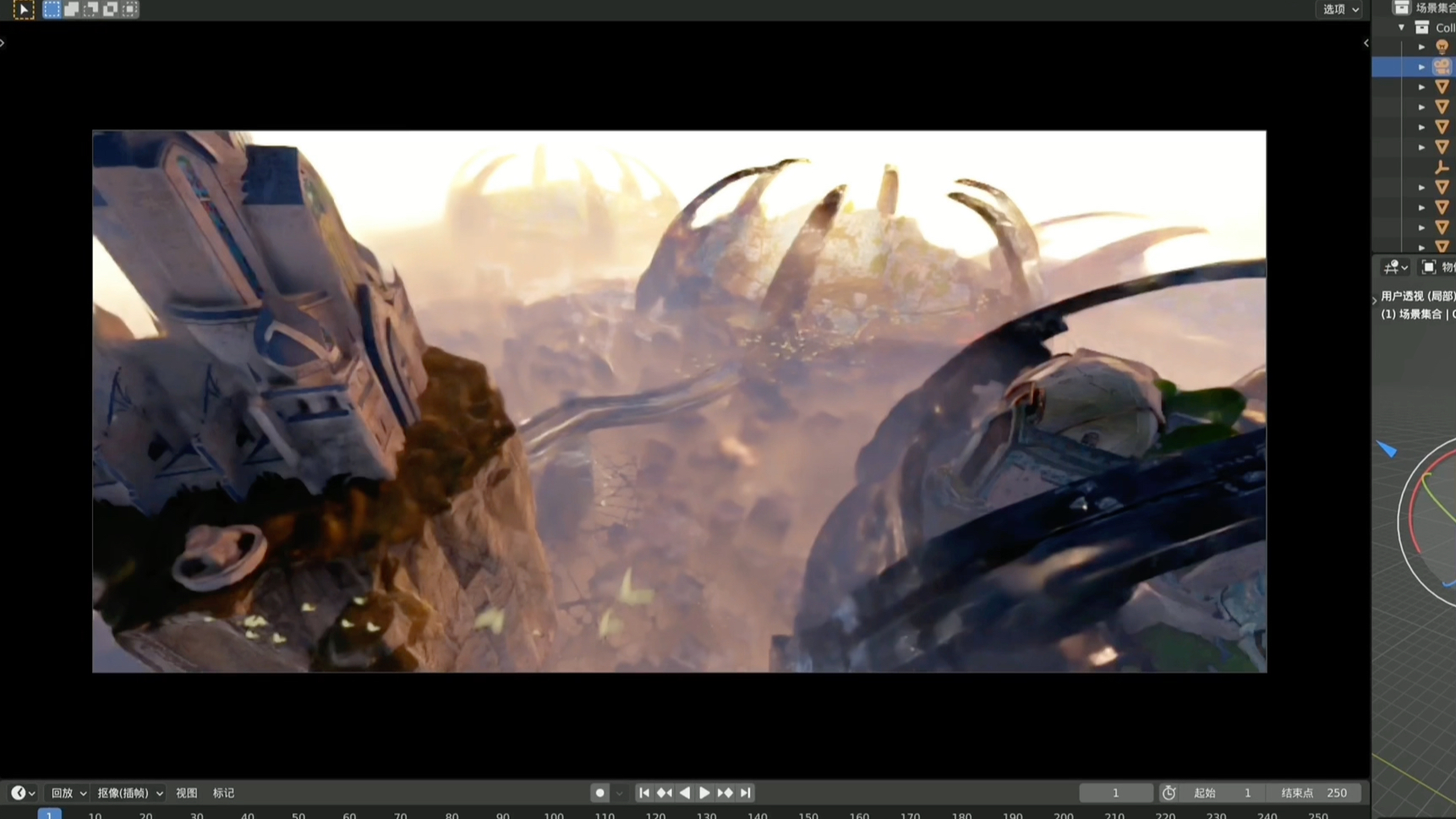Jump to the last frame
This screenshot has width=1456, height=819.
745,793
